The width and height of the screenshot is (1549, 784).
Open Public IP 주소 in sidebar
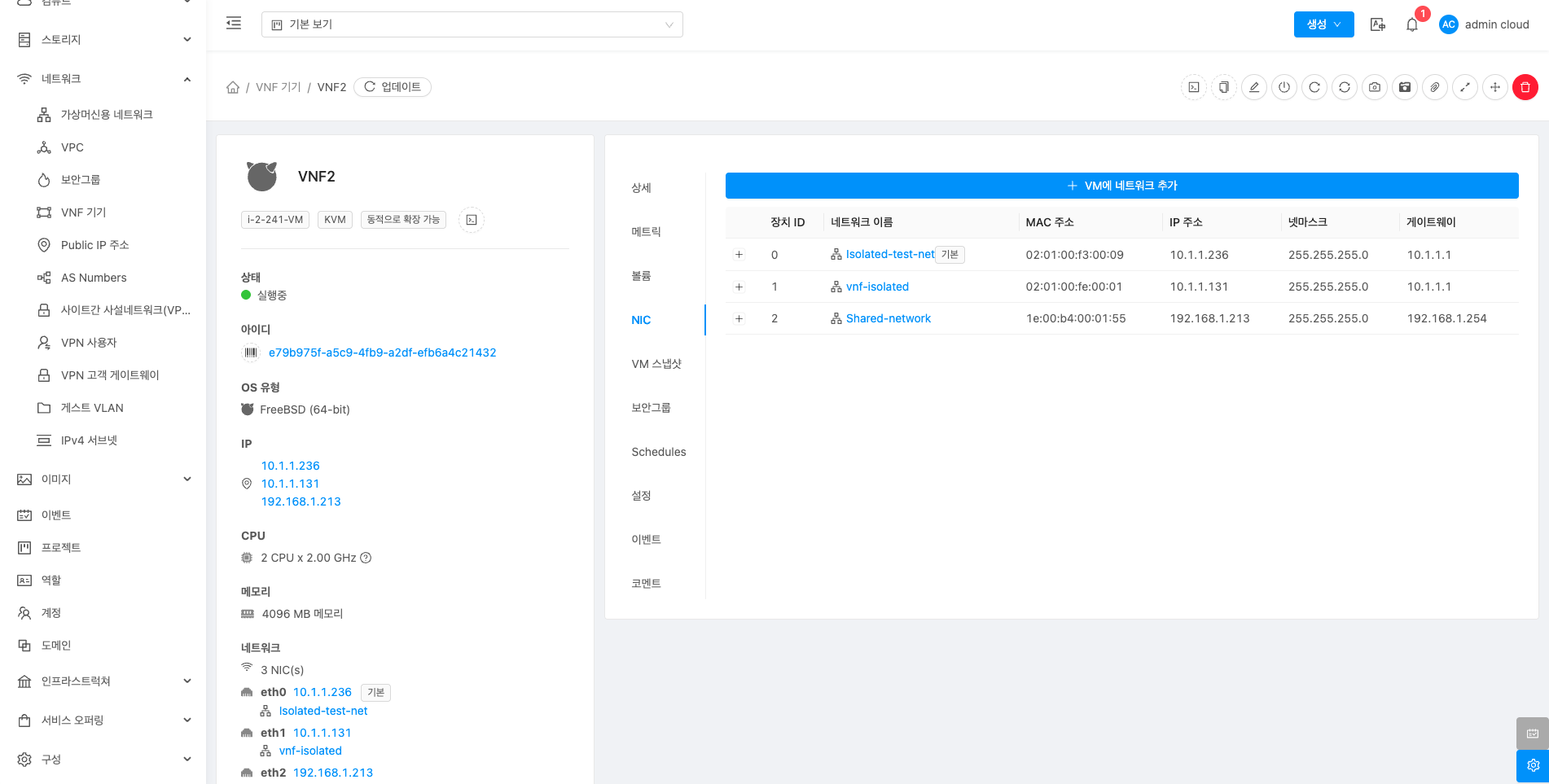pos(94,245)
